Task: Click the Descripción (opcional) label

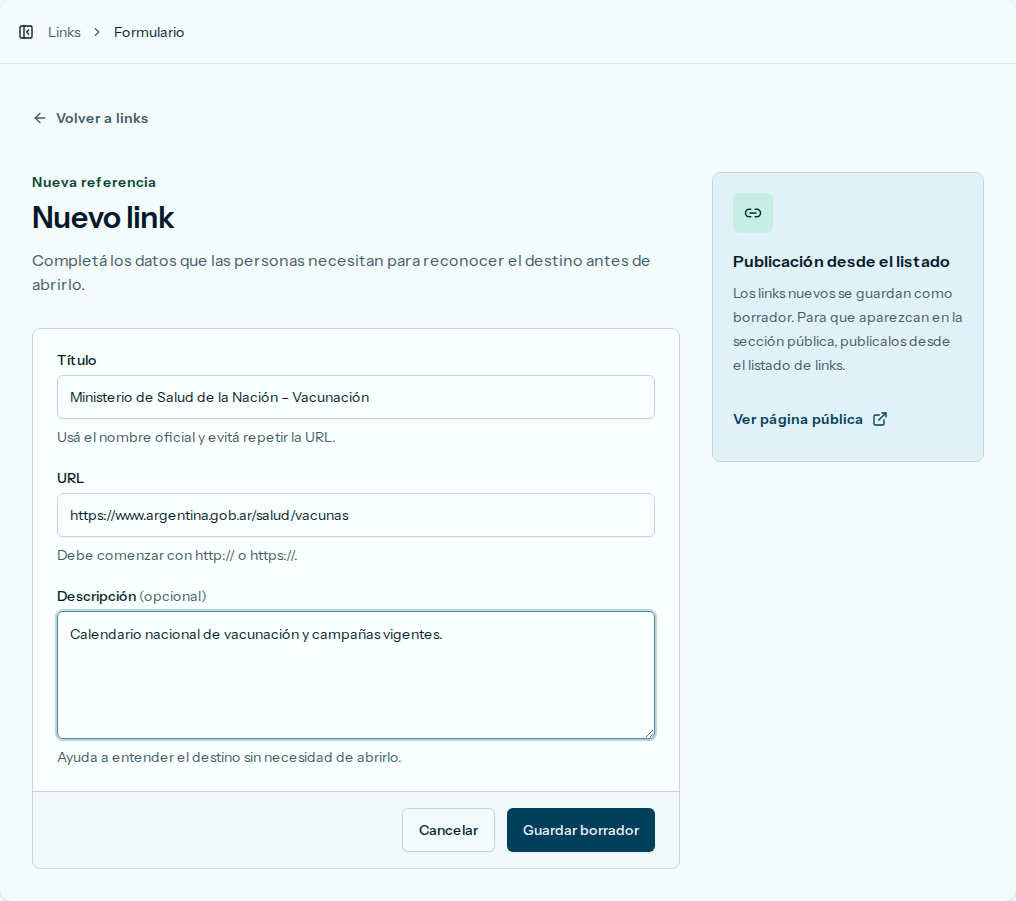Action: 132,596
